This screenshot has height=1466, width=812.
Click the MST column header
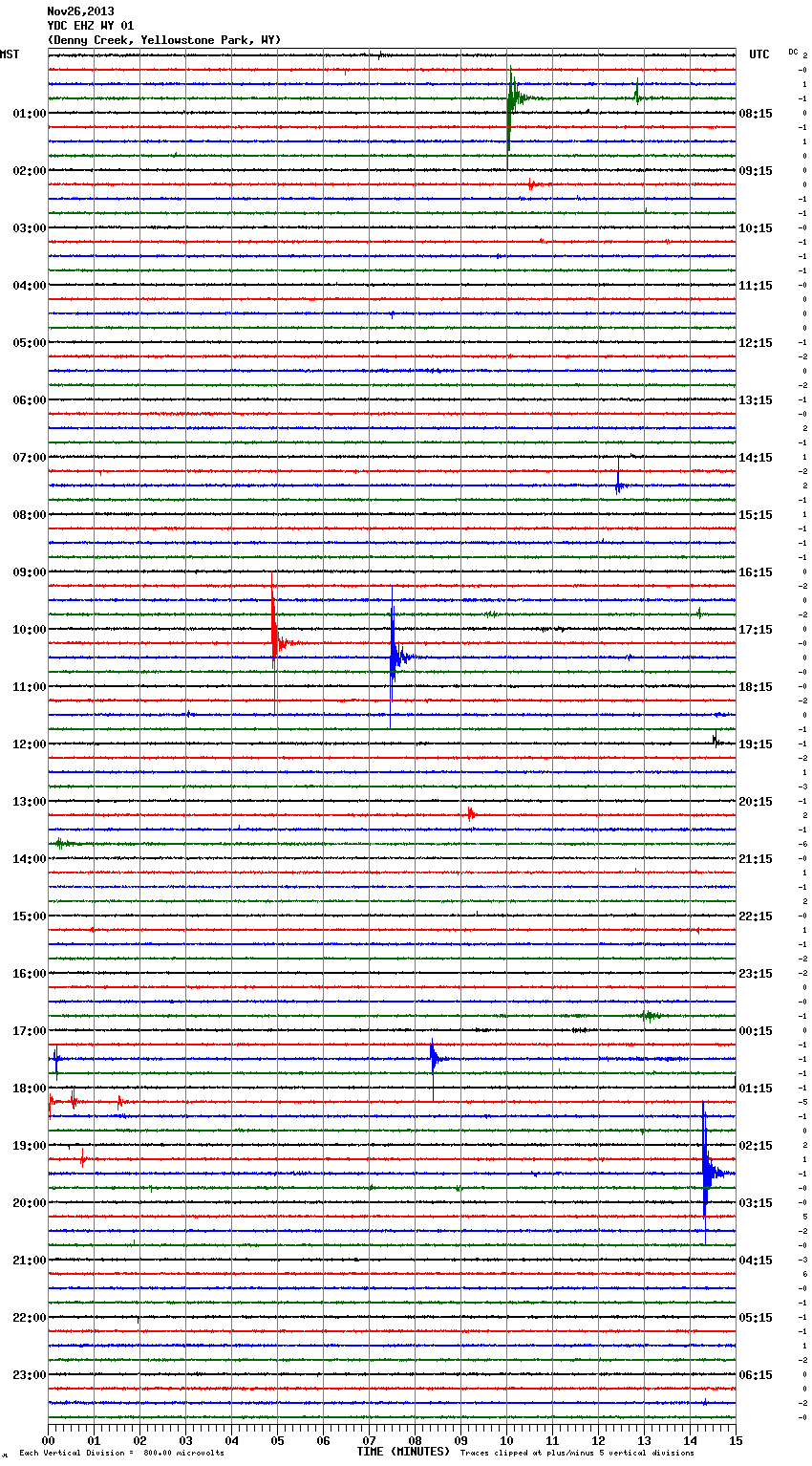tap(10, 54)
